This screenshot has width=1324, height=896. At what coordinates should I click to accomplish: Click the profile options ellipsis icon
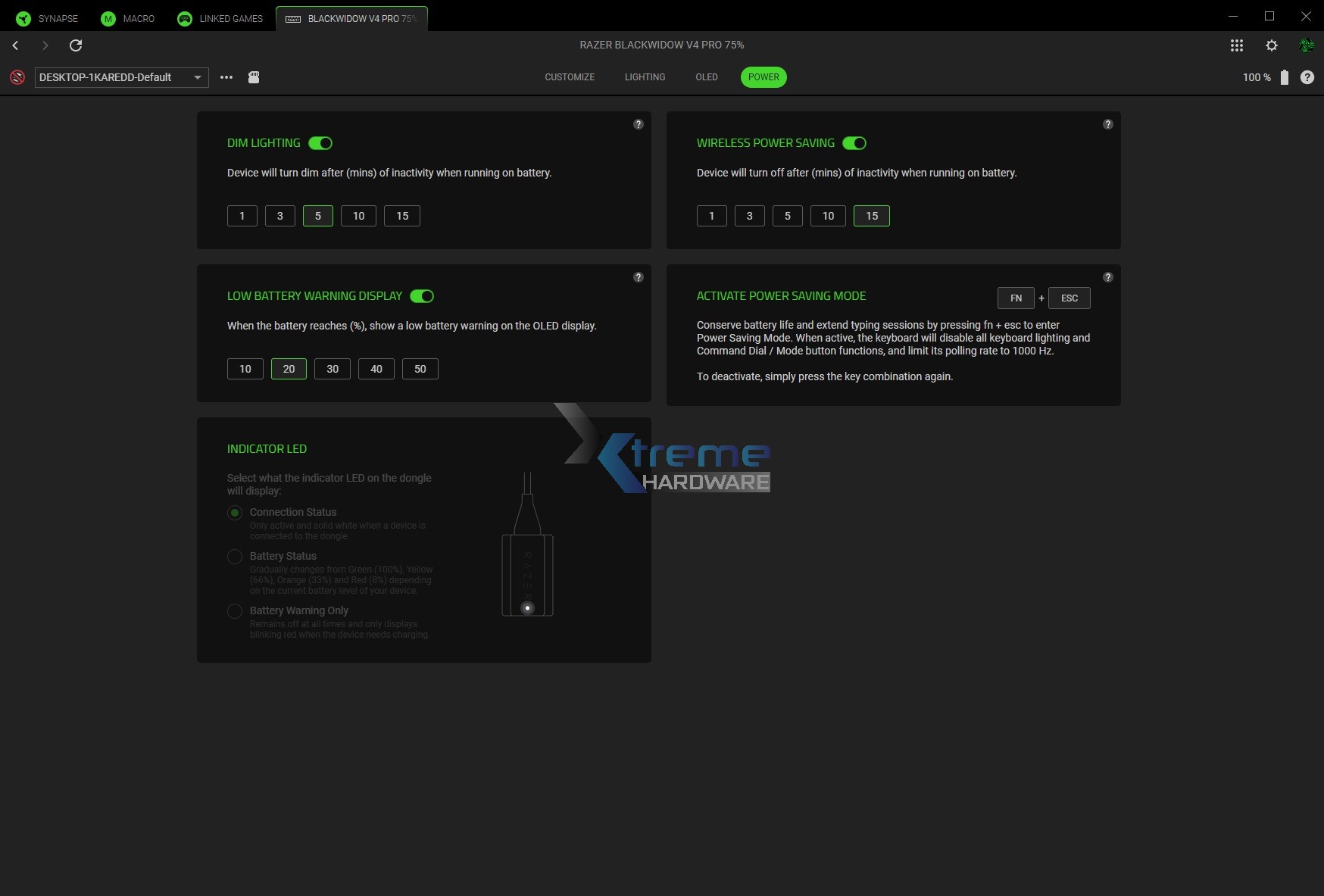[226, 76]
